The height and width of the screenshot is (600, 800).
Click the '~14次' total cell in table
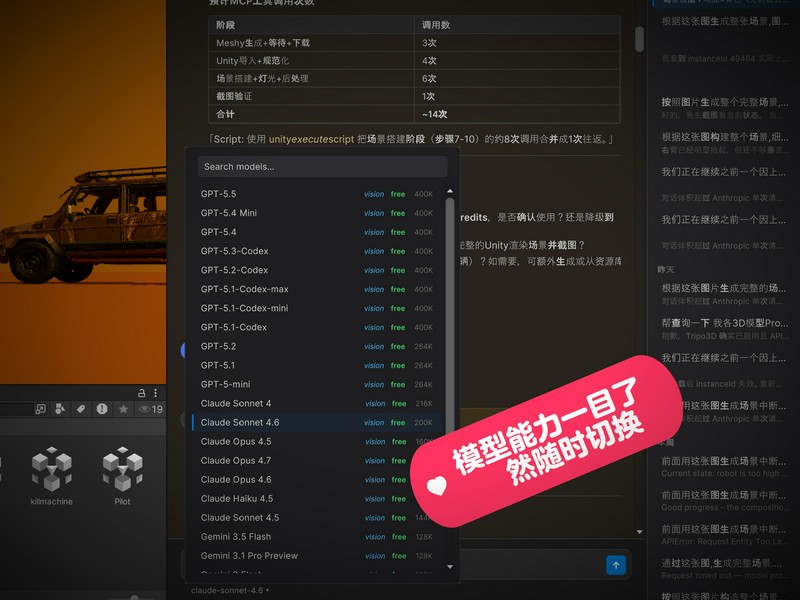click(517, 114)
